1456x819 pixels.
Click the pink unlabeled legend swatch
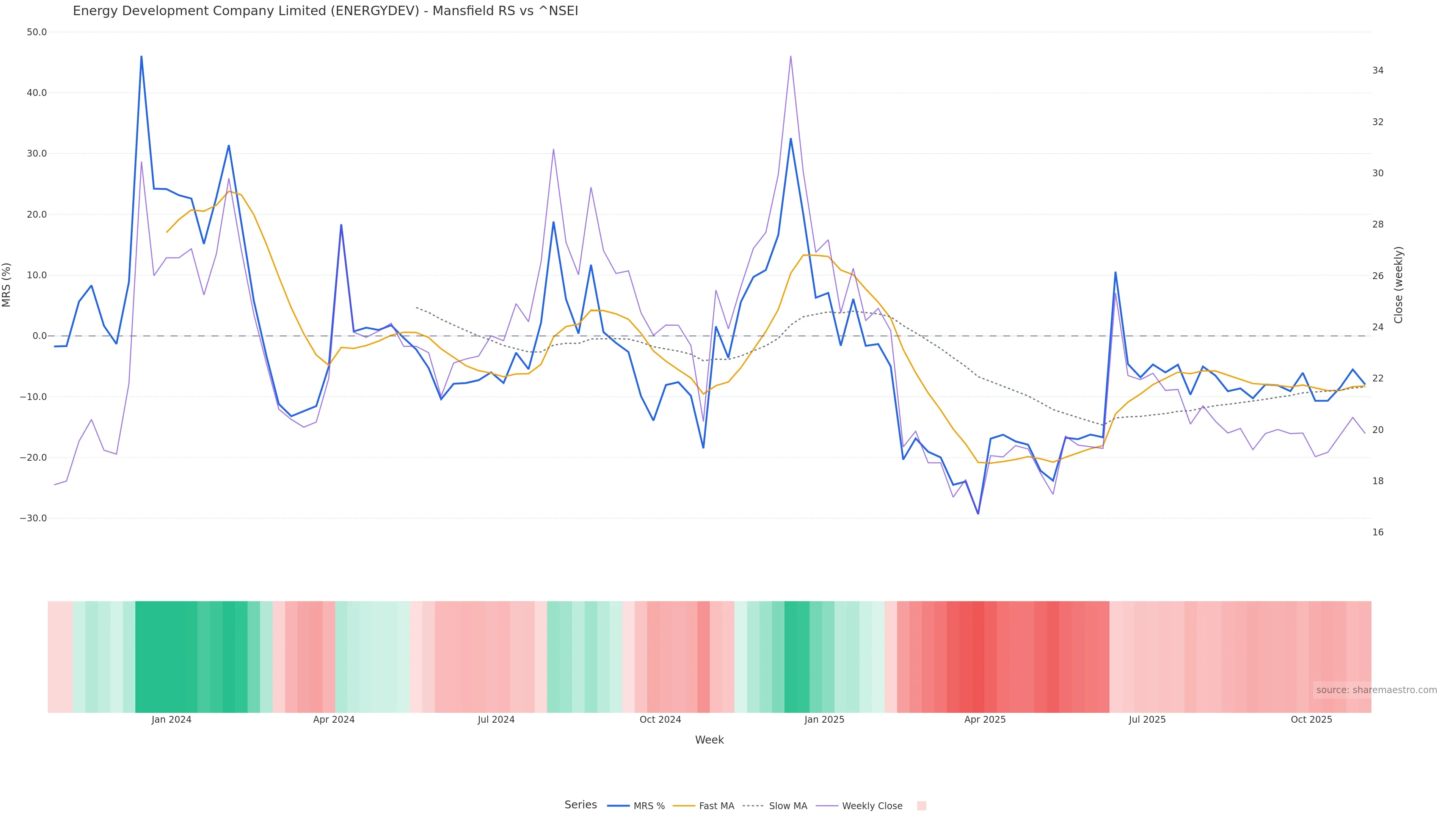(921, 806)
